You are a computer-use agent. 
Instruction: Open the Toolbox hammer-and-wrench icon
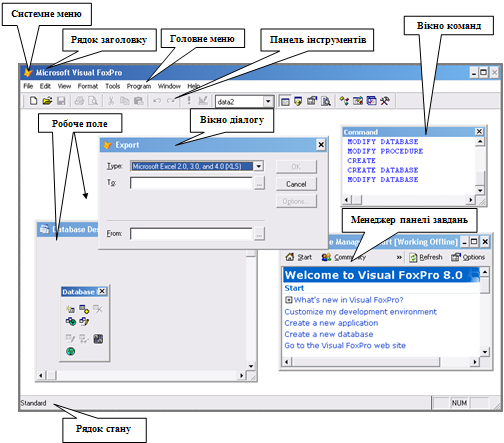(385, 101)
